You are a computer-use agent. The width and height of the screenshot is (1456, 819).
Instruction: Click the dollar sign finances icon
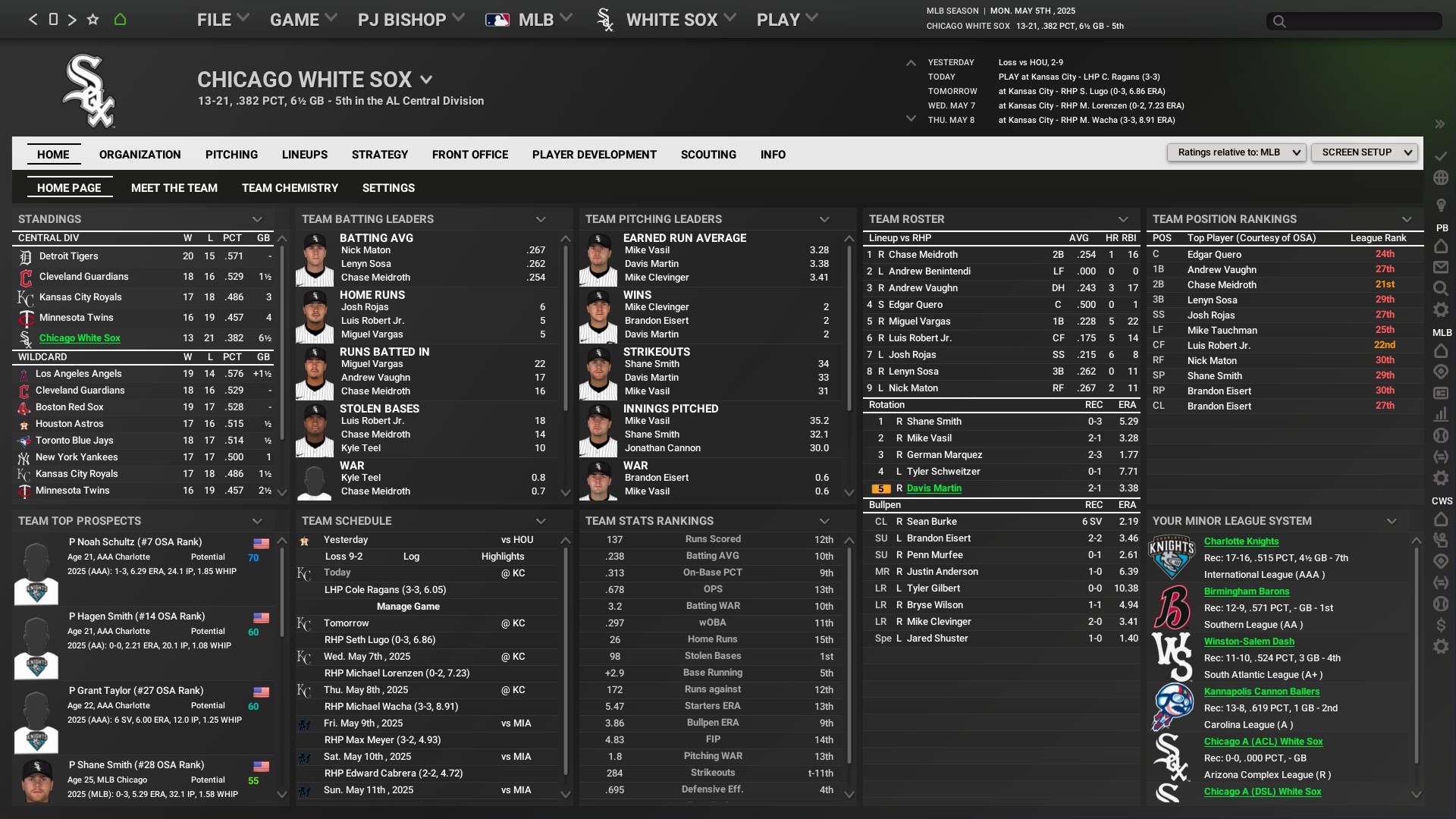tap(1441, 625)
